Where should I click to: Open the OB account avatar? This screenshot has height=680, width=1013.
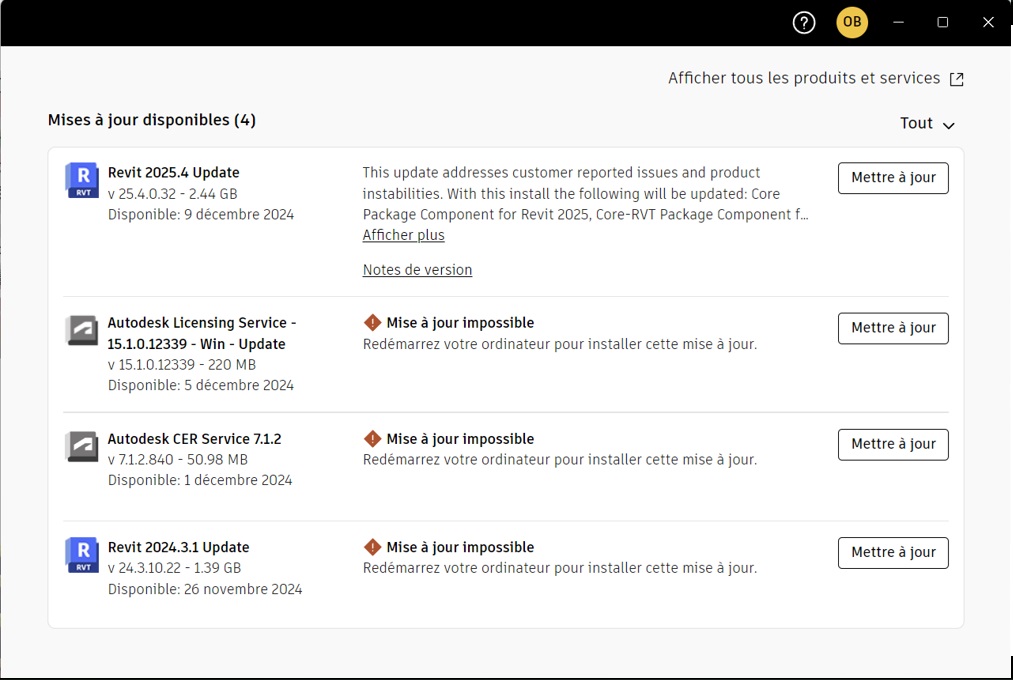[x=851, y=22]
